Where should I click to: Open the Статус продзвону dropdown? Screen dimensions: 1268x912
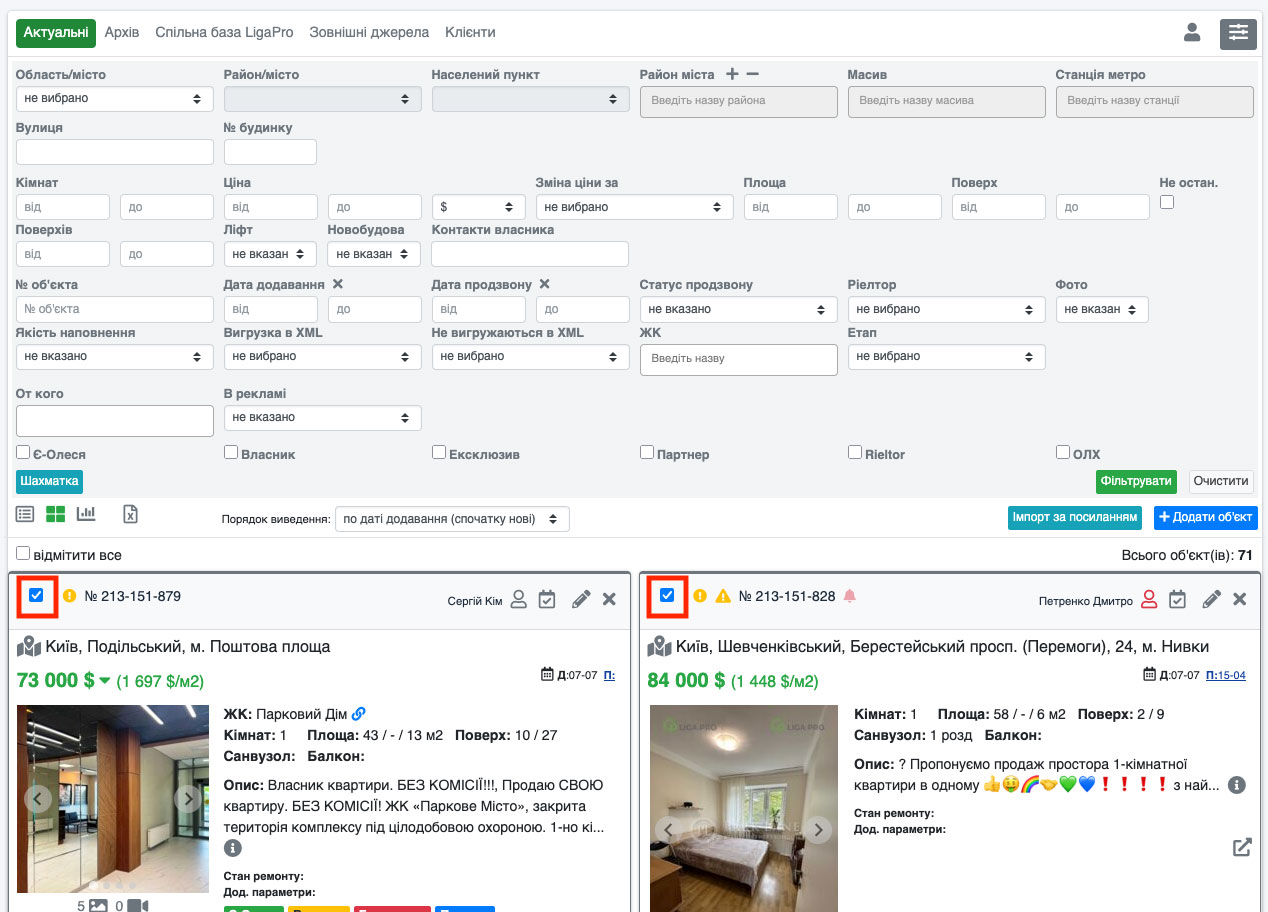point(739,309)
